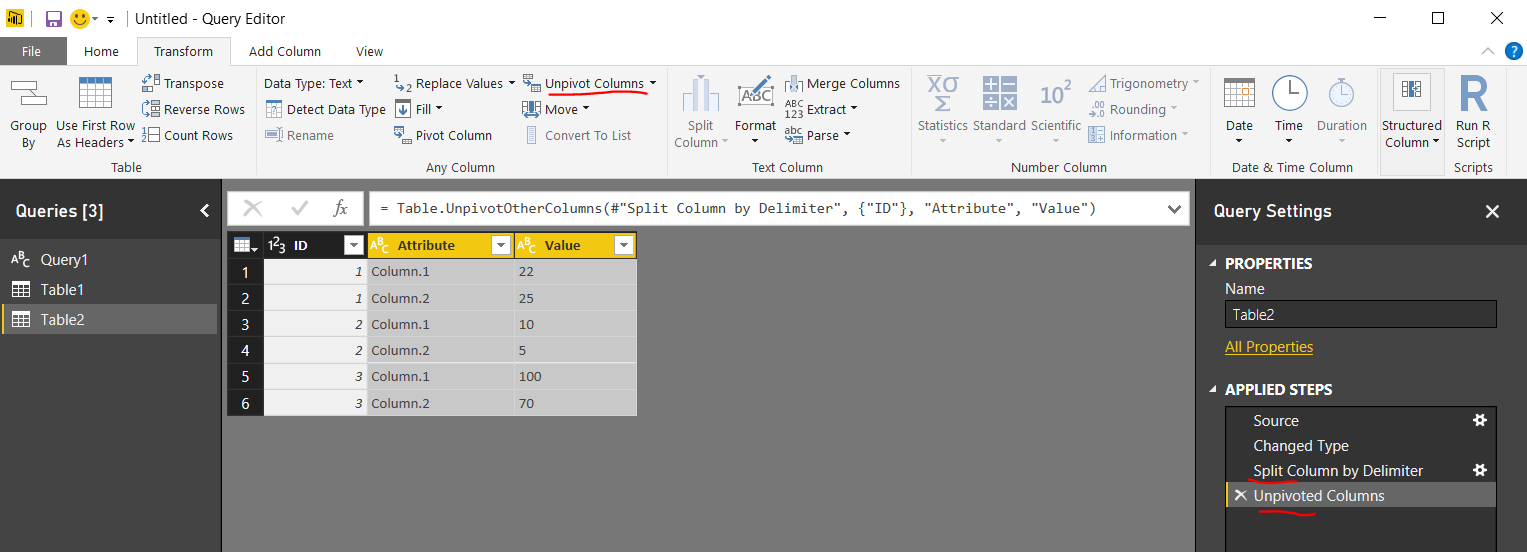Screen dimensions: 1527x552
Task: Open the Attribute column filter dropdown
Action: pos(501,245)
